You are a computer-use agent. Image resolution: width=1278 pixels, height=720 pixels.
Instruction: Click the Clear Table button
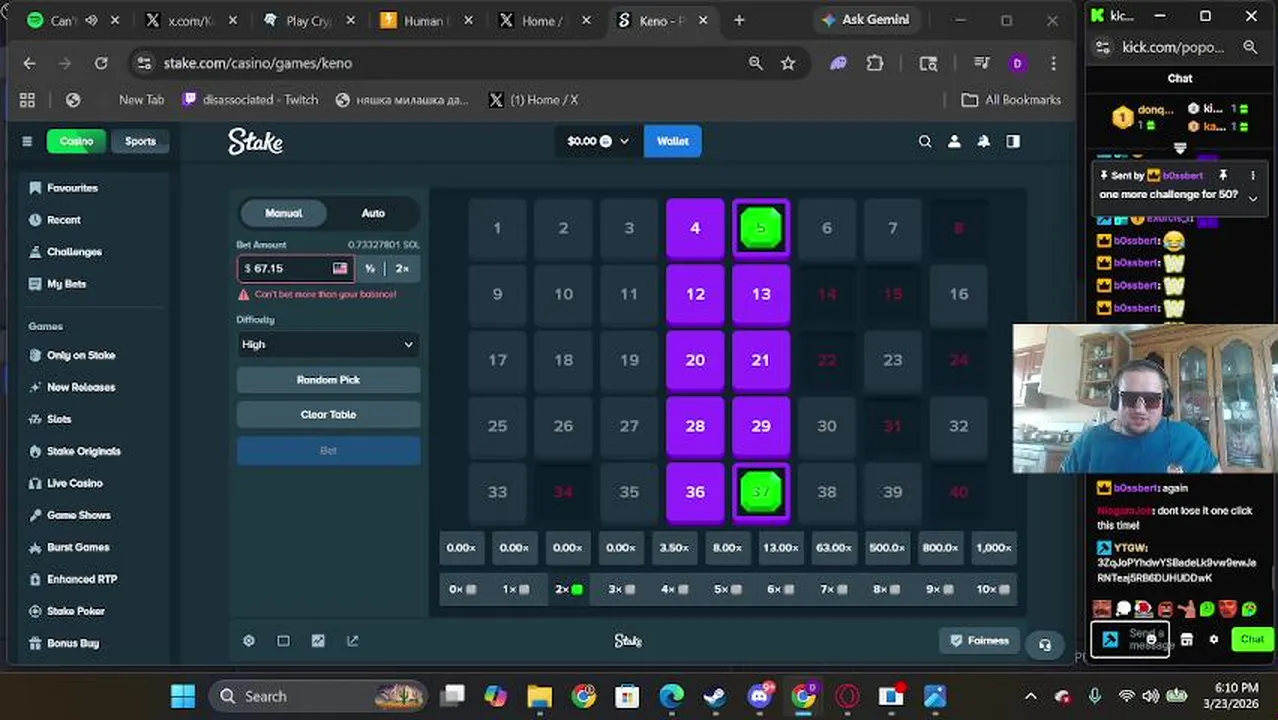tap(328, 414)
